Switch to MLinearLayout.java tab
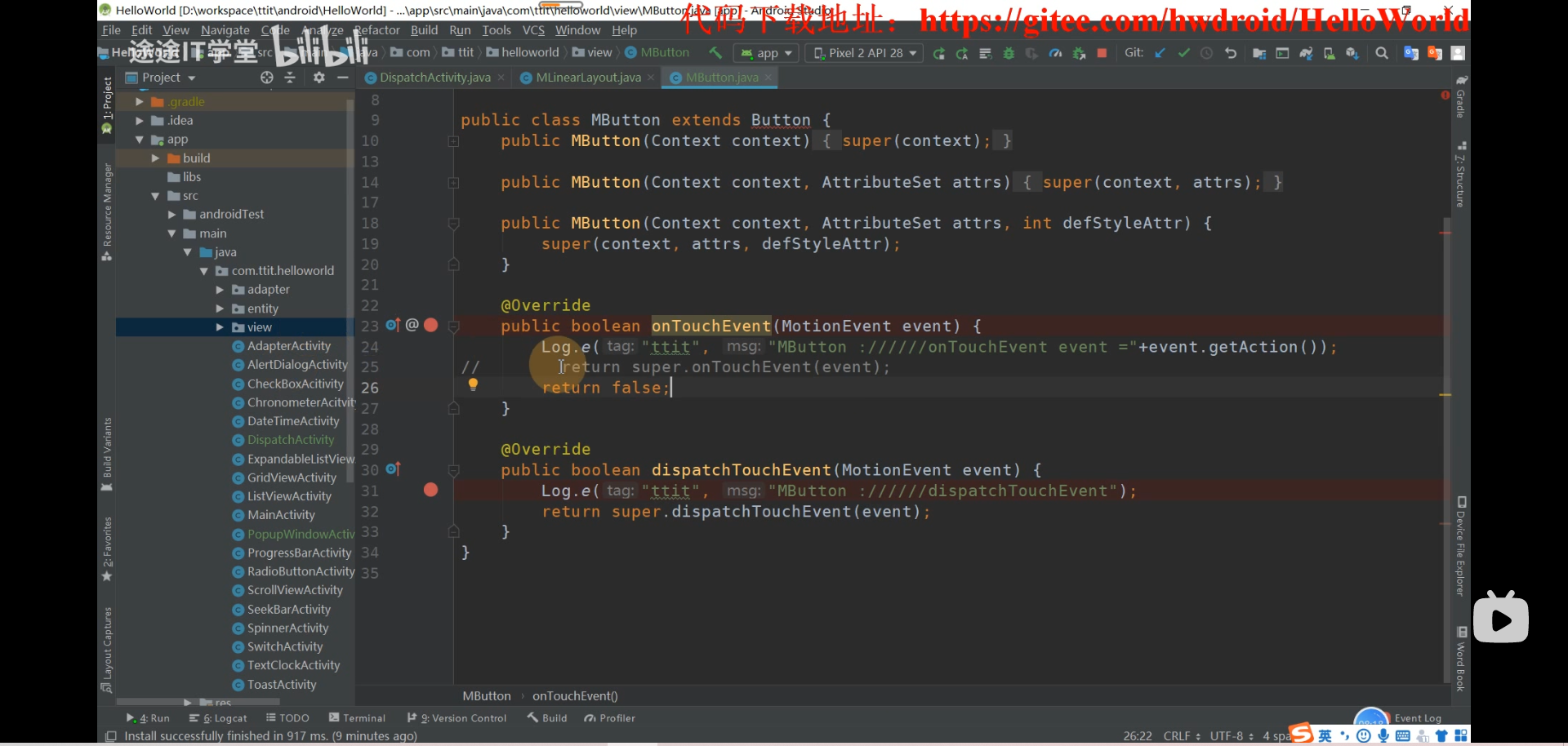Viewport: 1568px width, 746px height. 588,78
